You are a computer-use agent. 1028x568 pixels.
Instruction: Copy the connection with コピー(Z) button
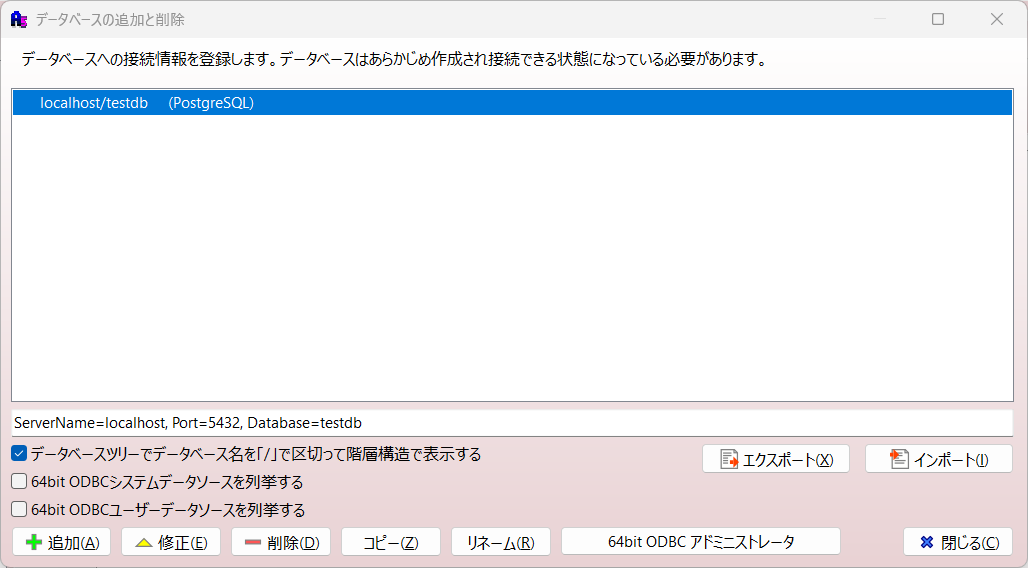point(391,542)
